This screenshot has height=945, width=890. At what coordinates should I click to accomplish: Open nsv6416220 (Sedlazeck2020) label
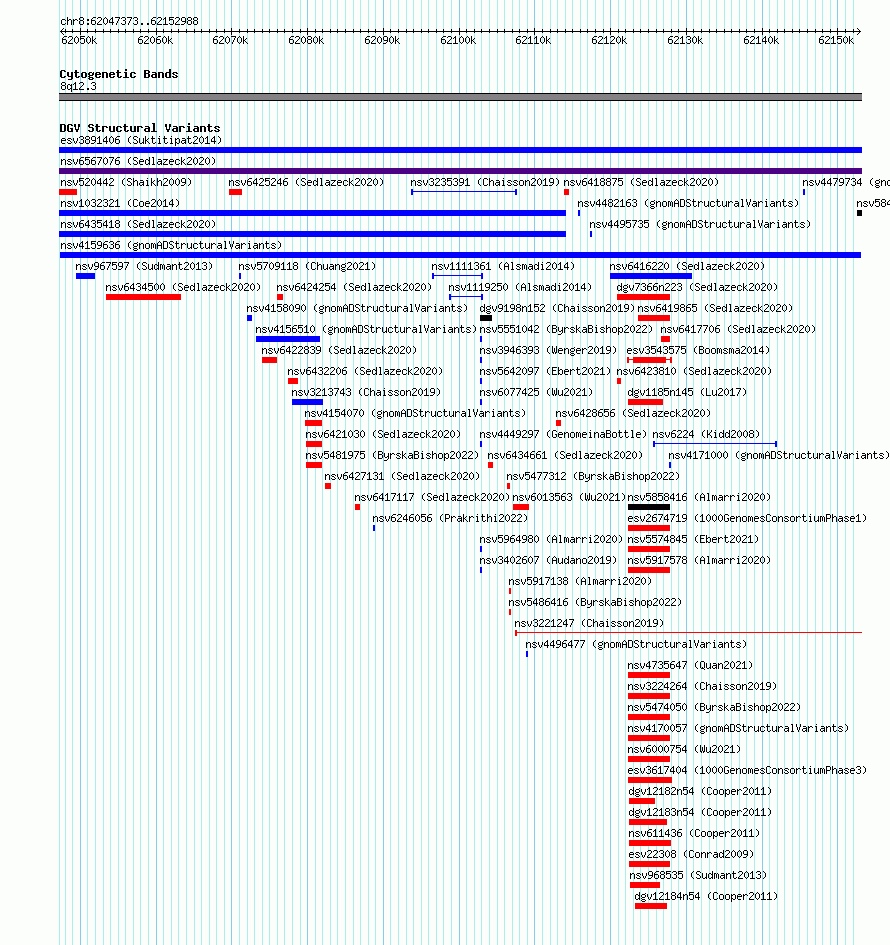[687, 266]
